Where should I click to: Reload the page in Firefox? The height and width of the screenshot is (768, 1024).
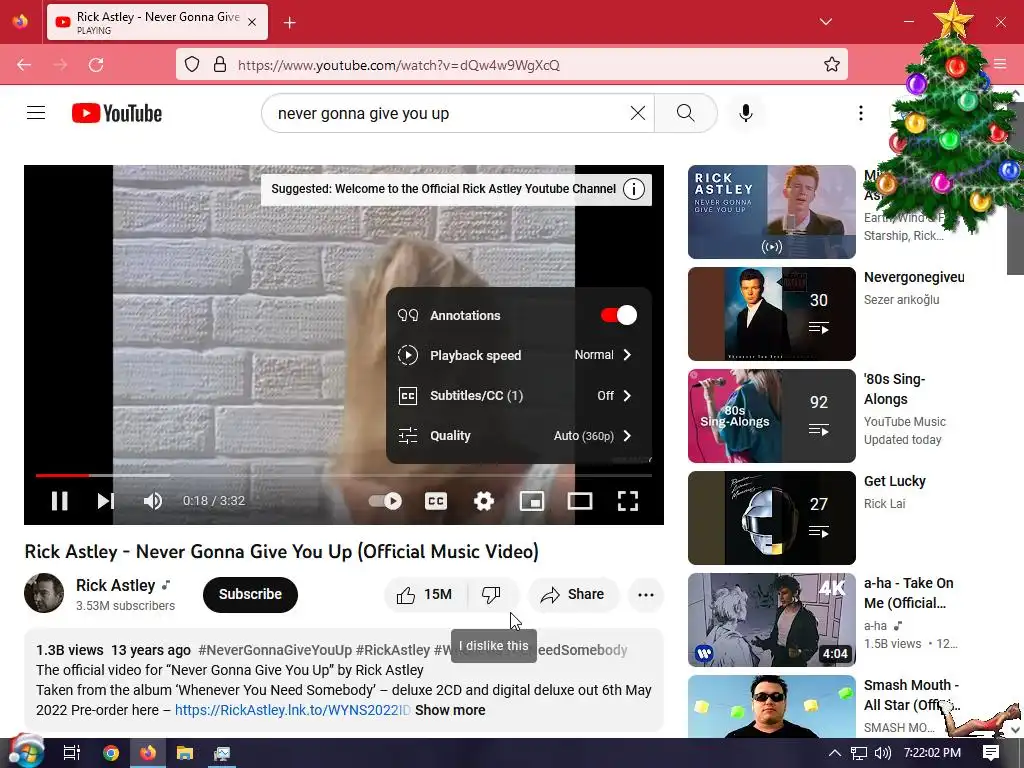point(96,65)
